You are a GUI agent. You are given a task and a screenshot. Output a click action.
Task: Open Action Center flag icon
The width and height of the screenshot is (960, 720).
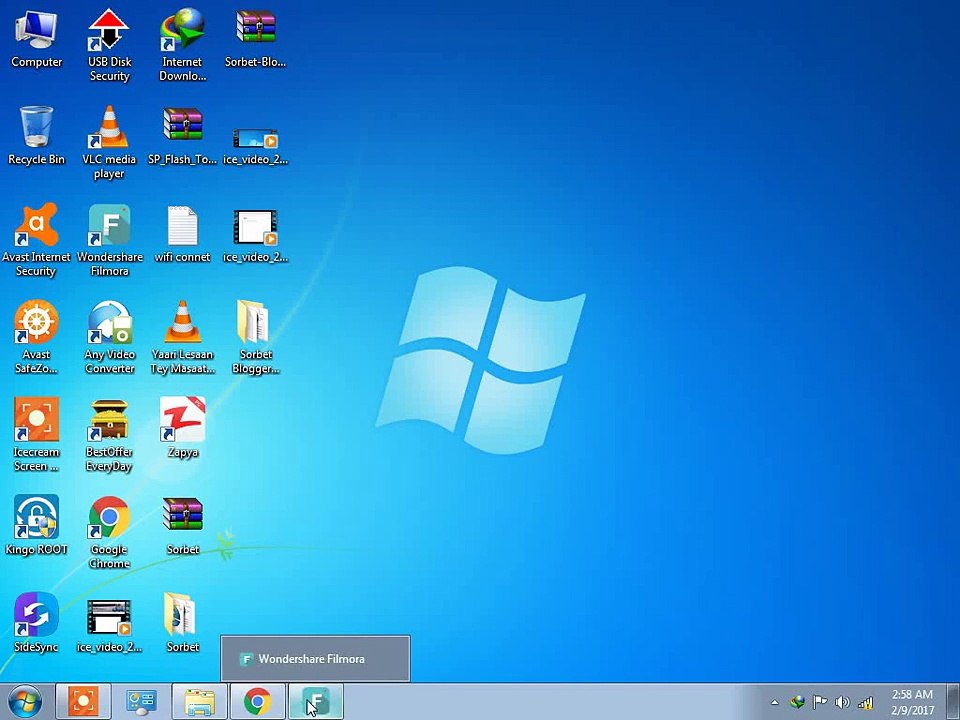(819, 702)
